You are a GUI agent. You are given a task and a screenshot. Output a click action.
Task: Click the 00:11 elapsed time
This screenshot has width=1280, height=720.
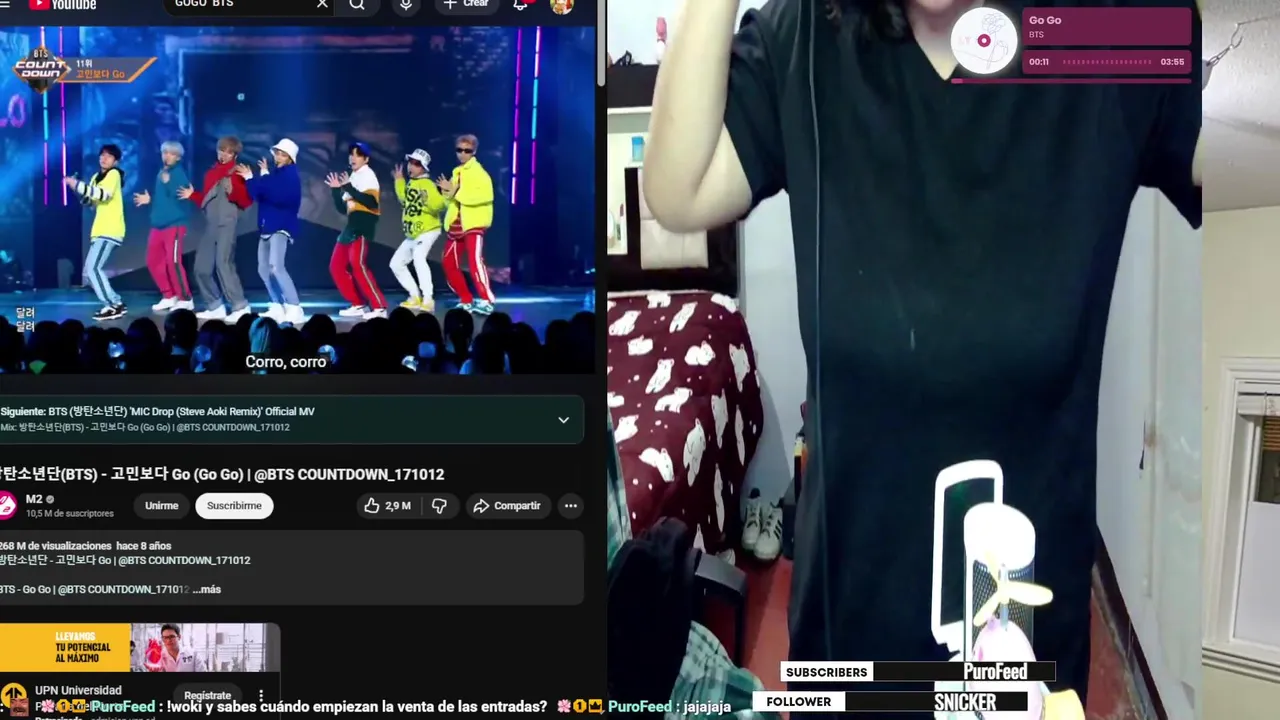(1039, 62)
